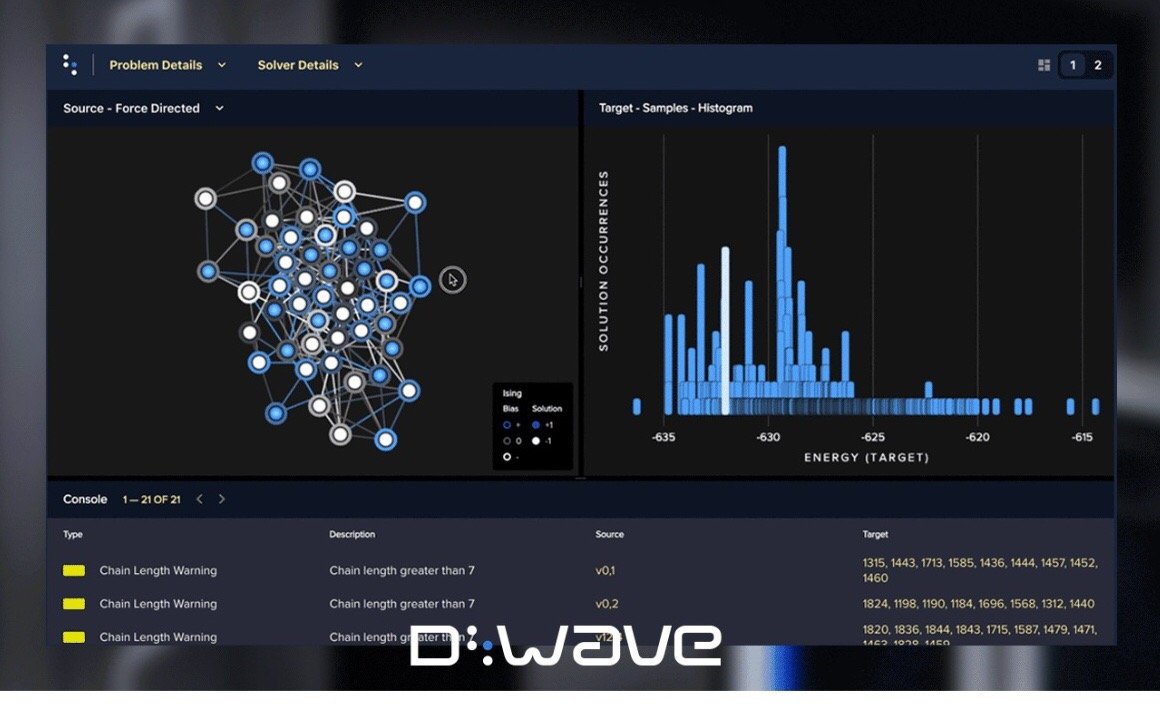Click the Target - Samples - Histogram panel title
Image resolution: width=1160 pixels, height=716 pixels.
pos(675,108)
